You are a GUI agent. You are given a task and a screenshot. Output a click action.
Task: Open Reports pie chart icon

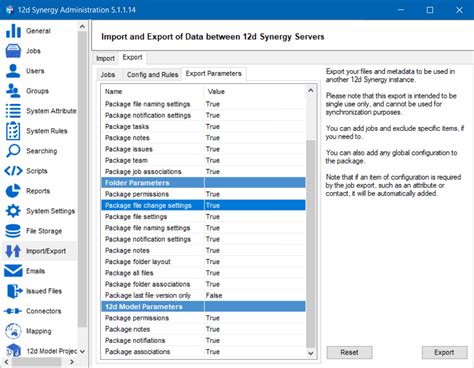(13, 191)
